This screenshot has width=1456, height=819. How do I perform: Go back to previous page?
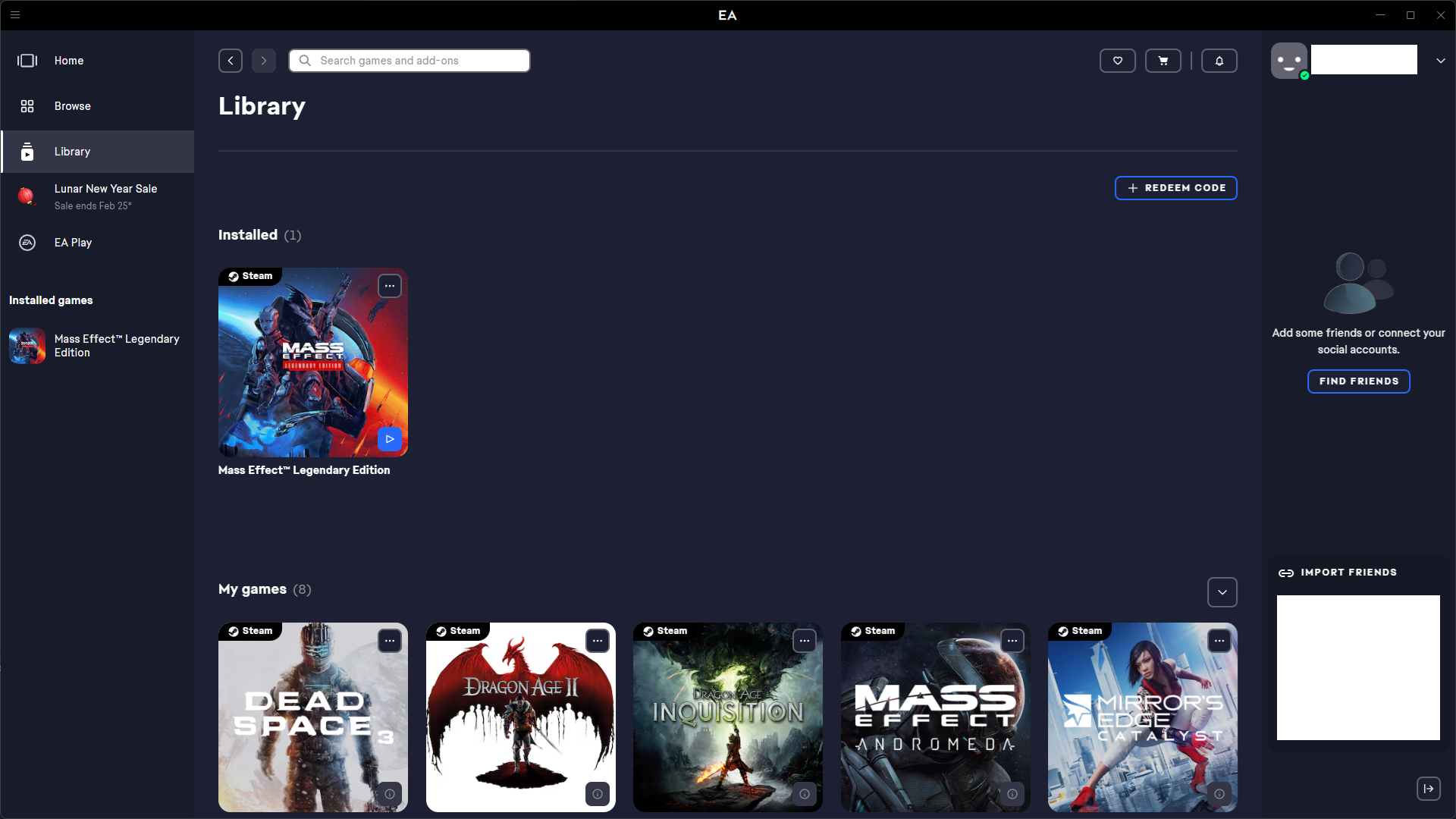click(231, 61)
